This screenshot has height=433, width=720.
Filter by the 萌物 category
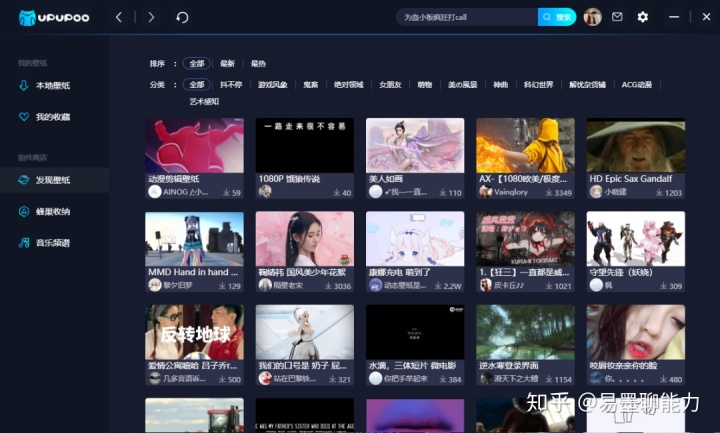click(x=425, y=84)
